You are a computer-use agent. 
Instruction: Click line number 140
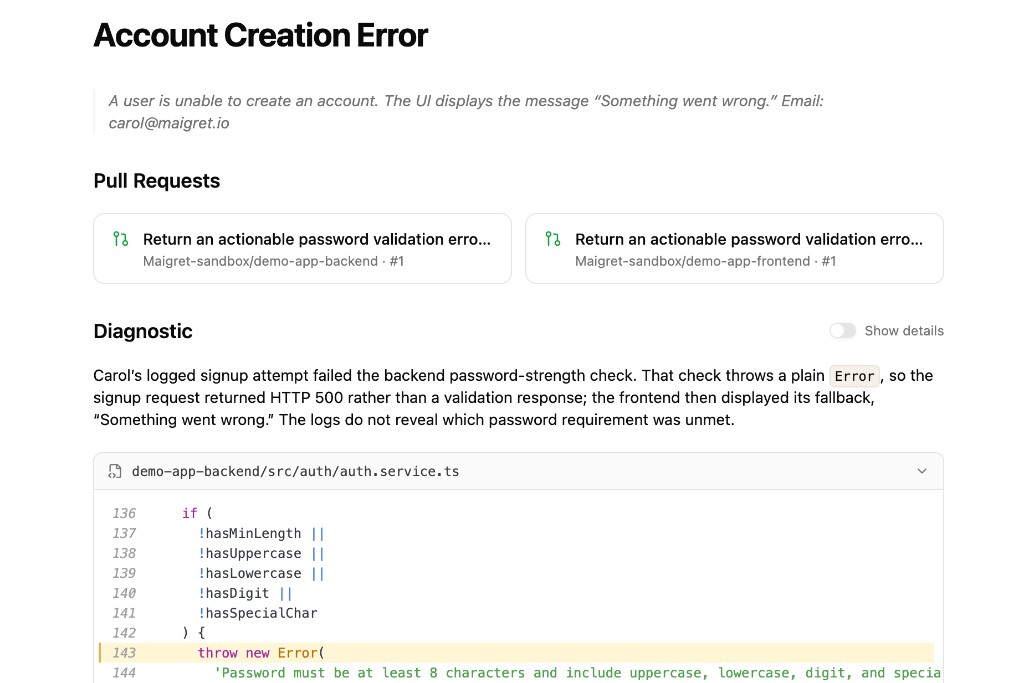124,593
